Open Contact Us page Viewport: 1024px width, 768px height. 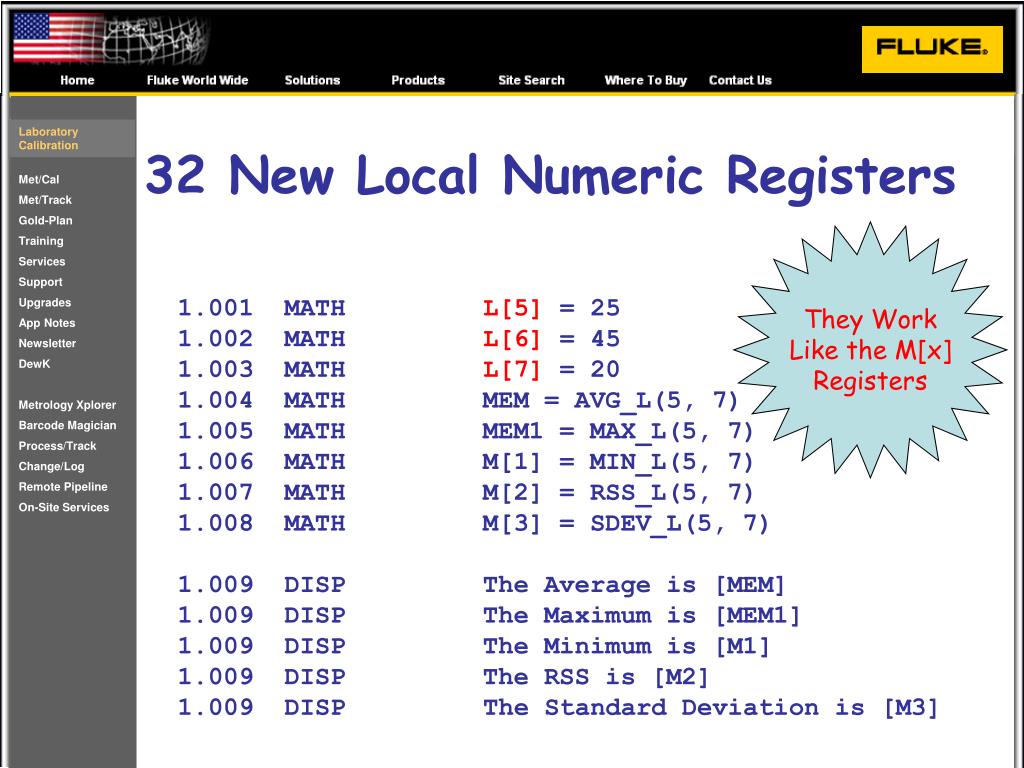740,80
